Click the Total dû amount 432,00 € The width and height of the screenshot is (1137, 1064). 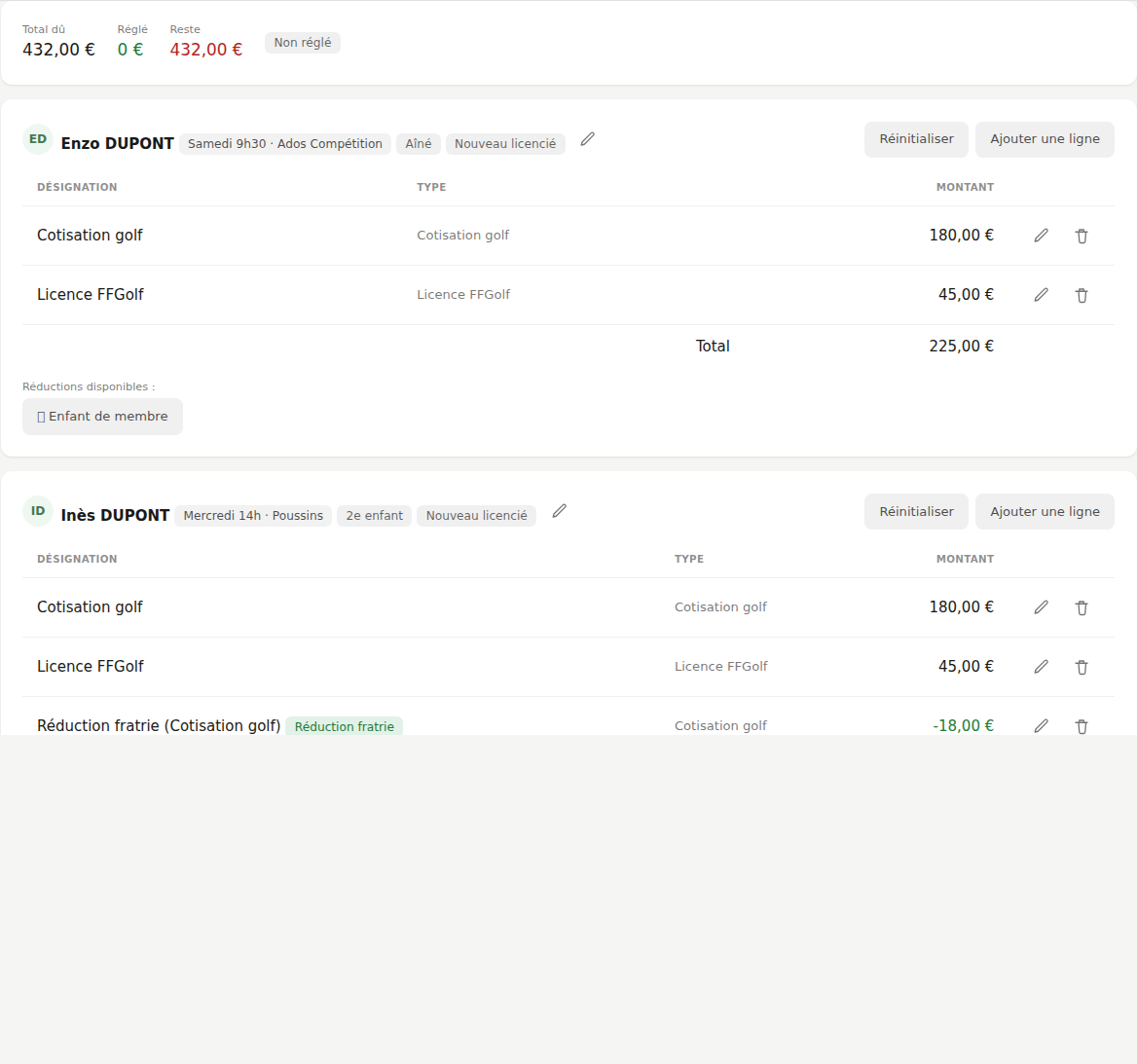(58, 50)
